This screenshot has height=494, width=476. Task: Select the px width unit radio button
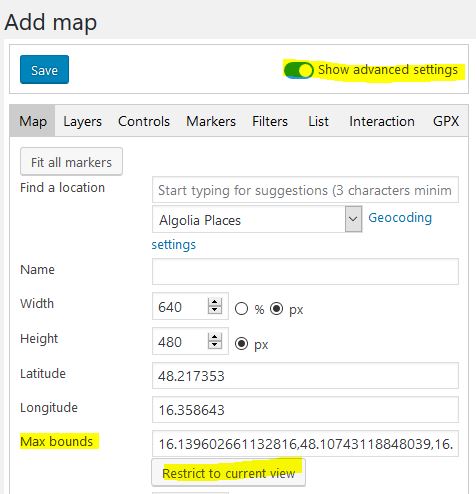coord(276,309)
